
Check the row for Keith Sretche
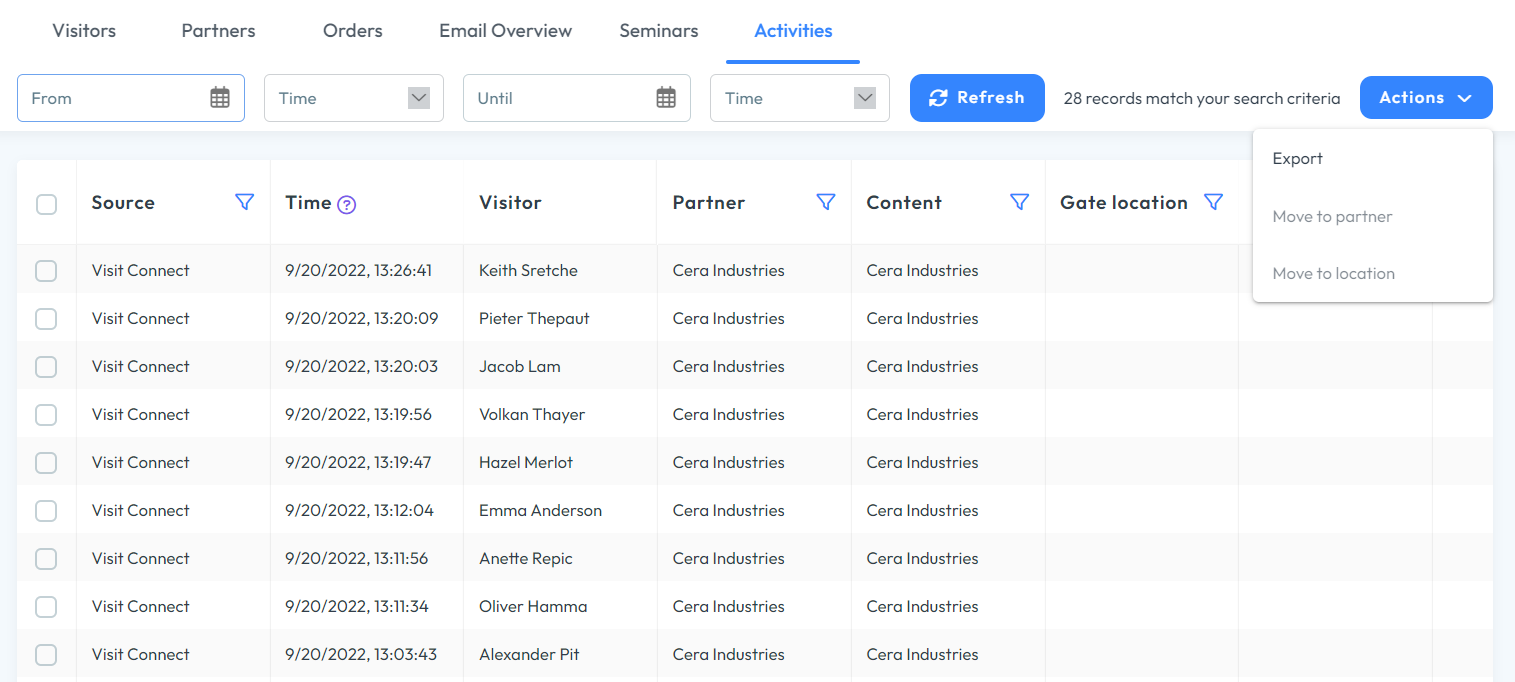(46, 270)
